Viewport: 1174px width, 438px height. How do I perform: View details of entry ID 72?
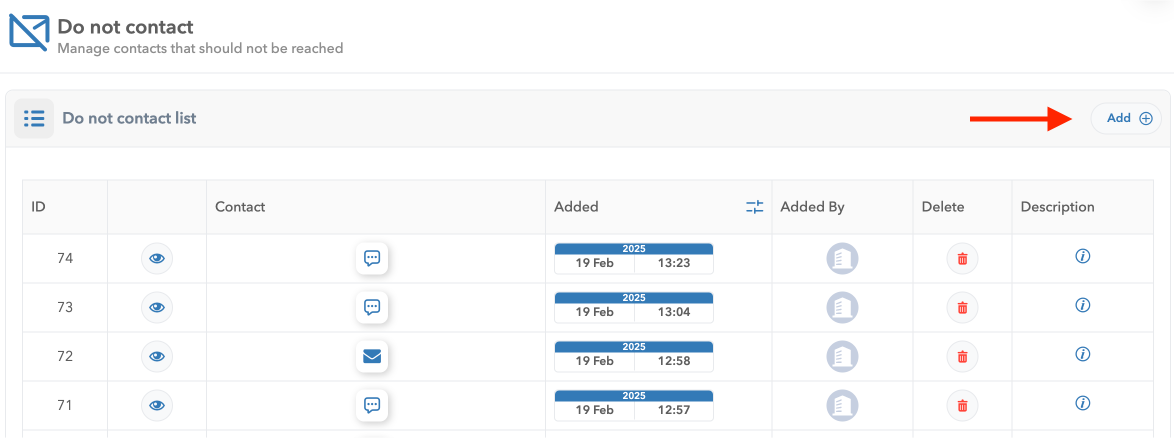coord(157,356)
